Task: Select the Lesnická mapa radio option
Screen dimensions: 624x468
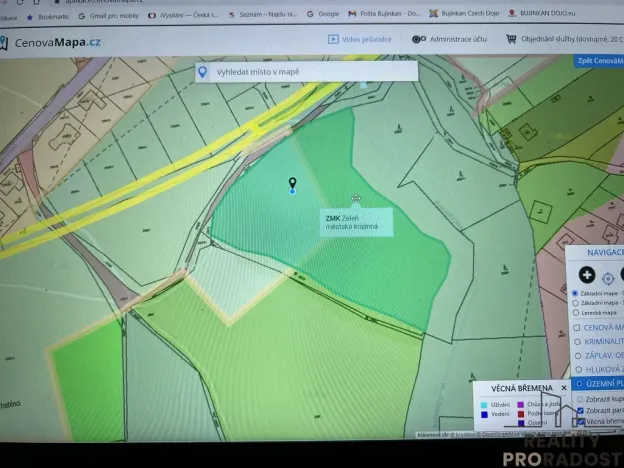Action: (574, 311)
